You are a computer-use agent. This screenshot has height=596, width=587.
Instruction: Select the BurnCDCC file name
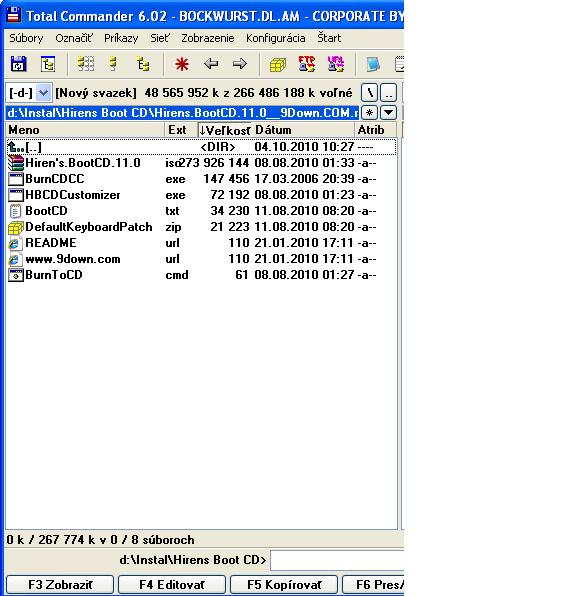click(x=55, y=179)
